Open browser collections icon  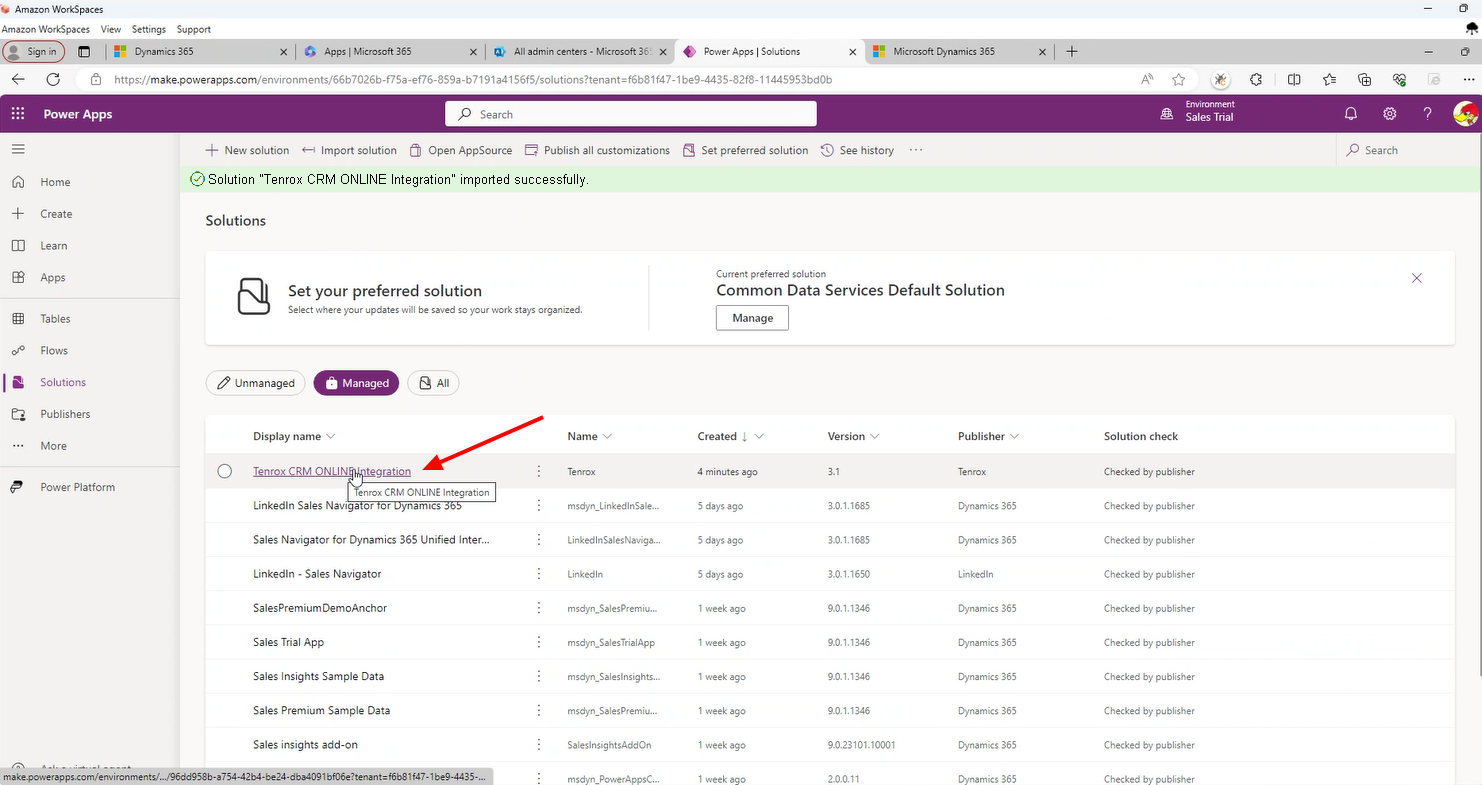[x=1364, y=79]
